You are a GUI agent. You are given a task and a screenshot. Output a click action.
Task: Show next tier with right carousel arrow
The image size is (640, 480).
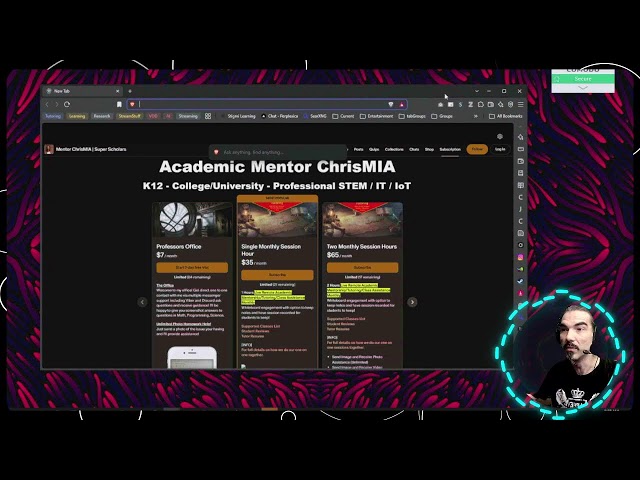click(412, 302)
